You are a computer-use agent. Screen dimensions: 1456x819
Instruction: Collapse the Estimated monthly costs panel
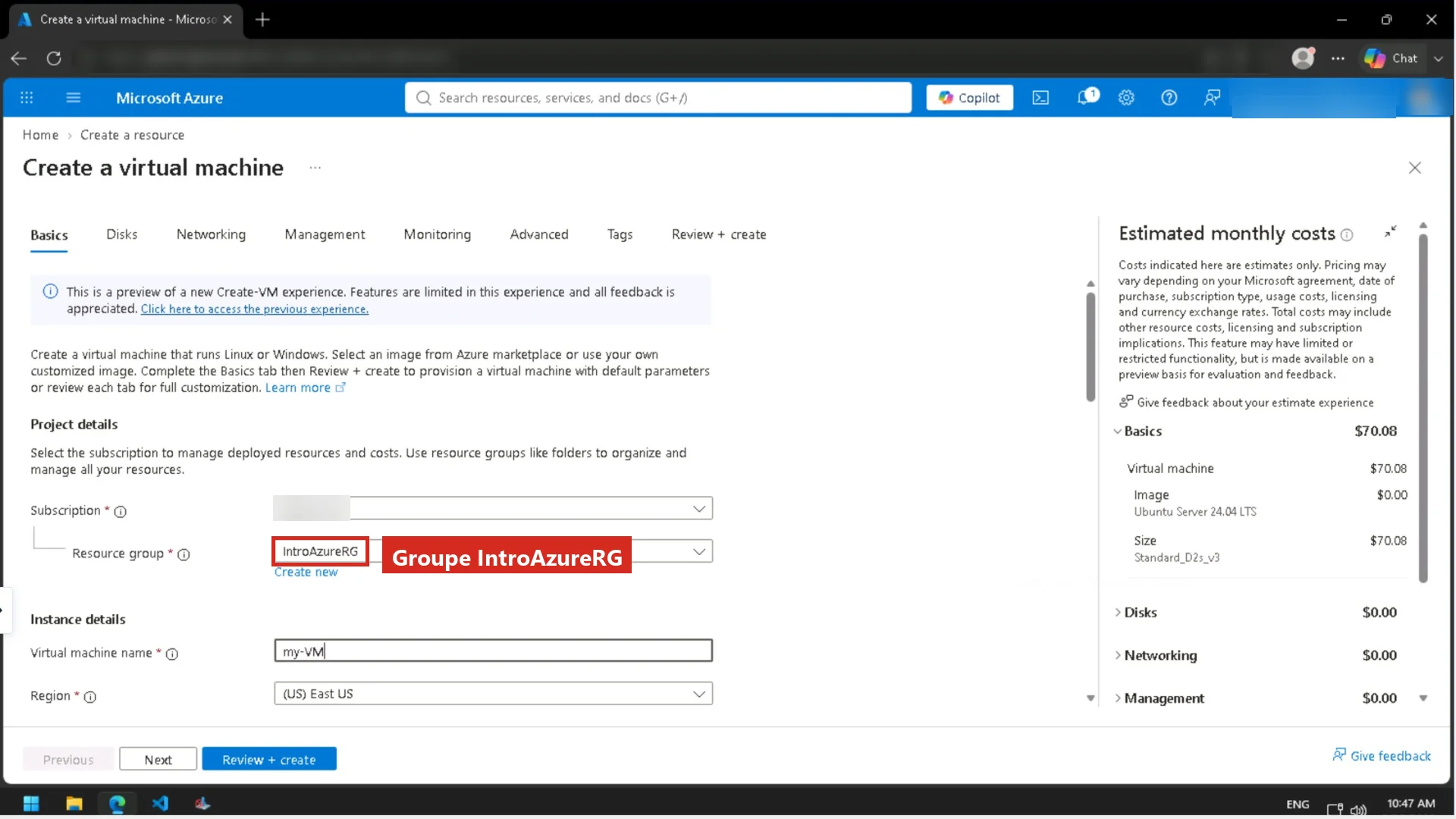coord(1390,232)
